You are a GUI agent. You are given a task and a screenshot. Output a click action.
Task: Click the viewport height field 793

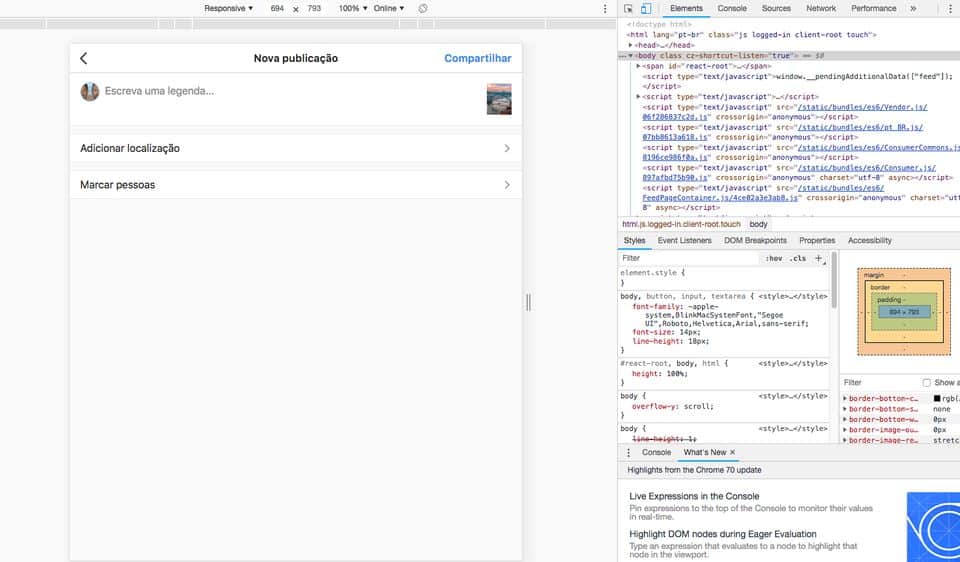coord(314,9)
